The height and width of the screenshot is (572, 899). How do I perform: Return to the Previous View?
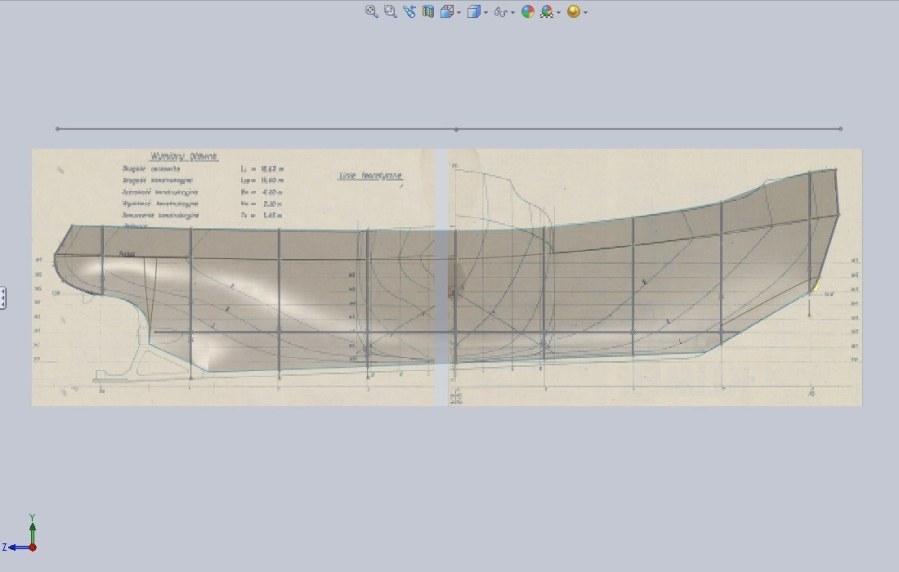(409, 12)
